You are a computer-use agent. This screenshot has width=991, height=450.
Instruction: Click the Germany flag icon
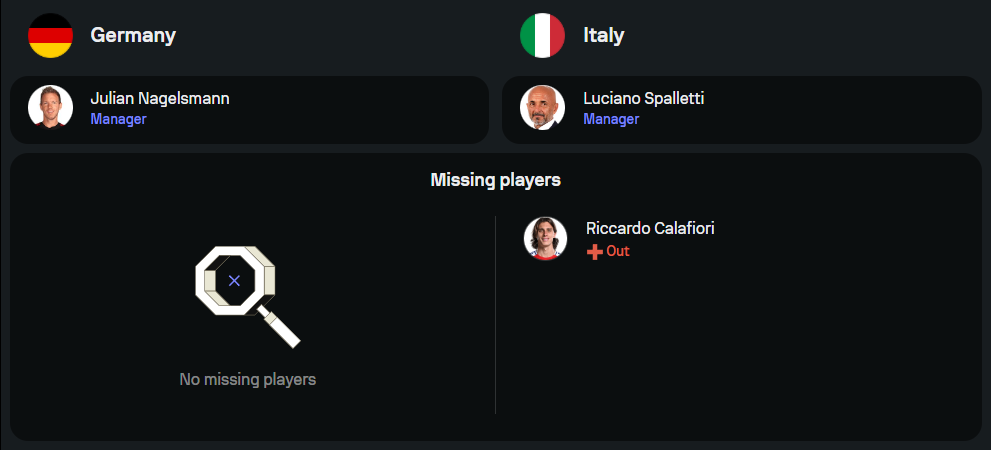click(x=50, y=36)
